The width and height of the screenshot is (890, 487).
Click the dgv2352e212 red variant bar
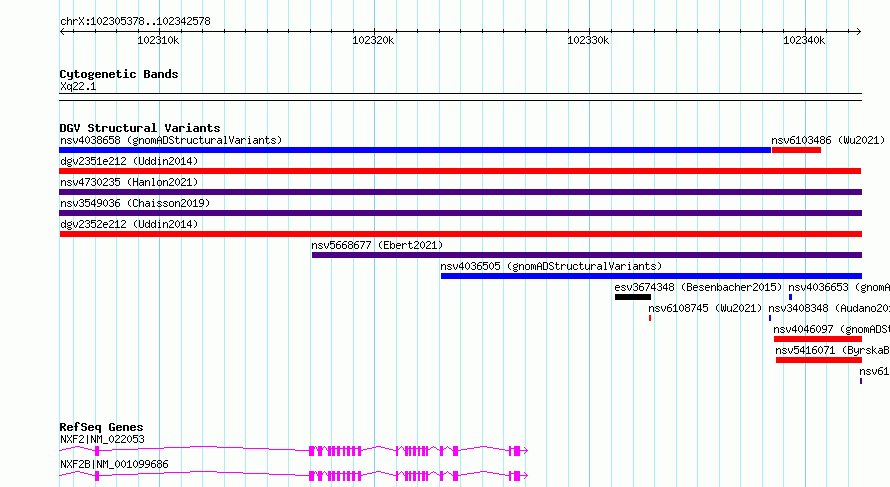pos(460,234)
